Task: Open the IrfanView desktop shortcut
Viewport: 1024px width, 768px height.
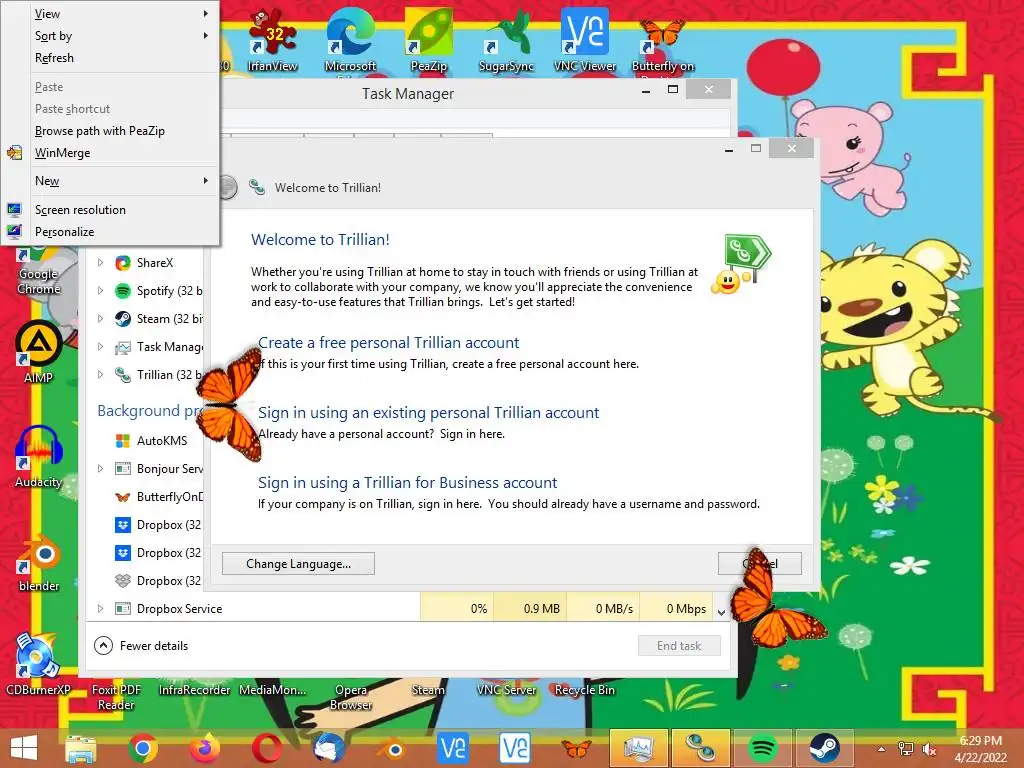Action: pyautogui.click(x=272, y=39)
